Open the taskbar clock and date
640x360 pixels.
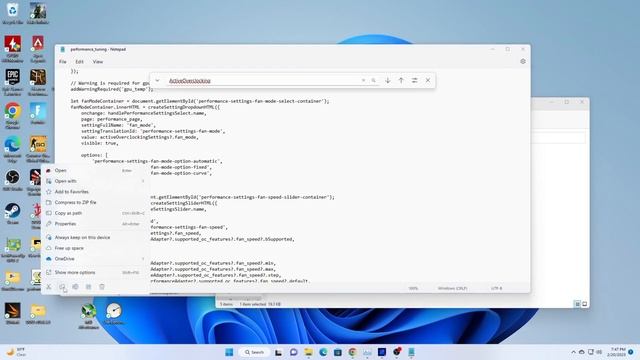(x=617, y=352)
